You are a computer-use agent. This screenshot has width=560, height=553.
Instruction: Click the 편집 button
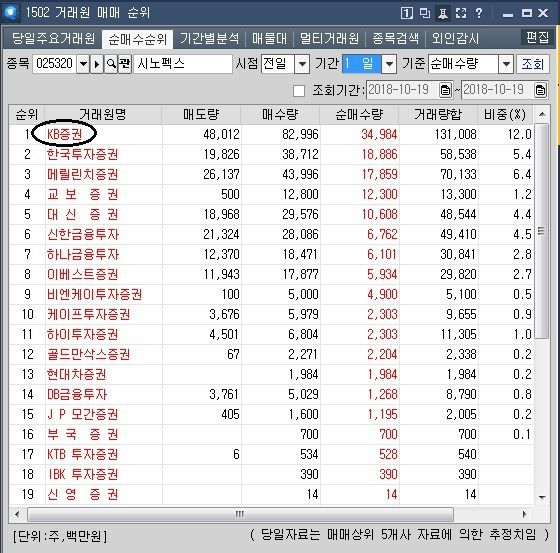[x=537, y=37]
